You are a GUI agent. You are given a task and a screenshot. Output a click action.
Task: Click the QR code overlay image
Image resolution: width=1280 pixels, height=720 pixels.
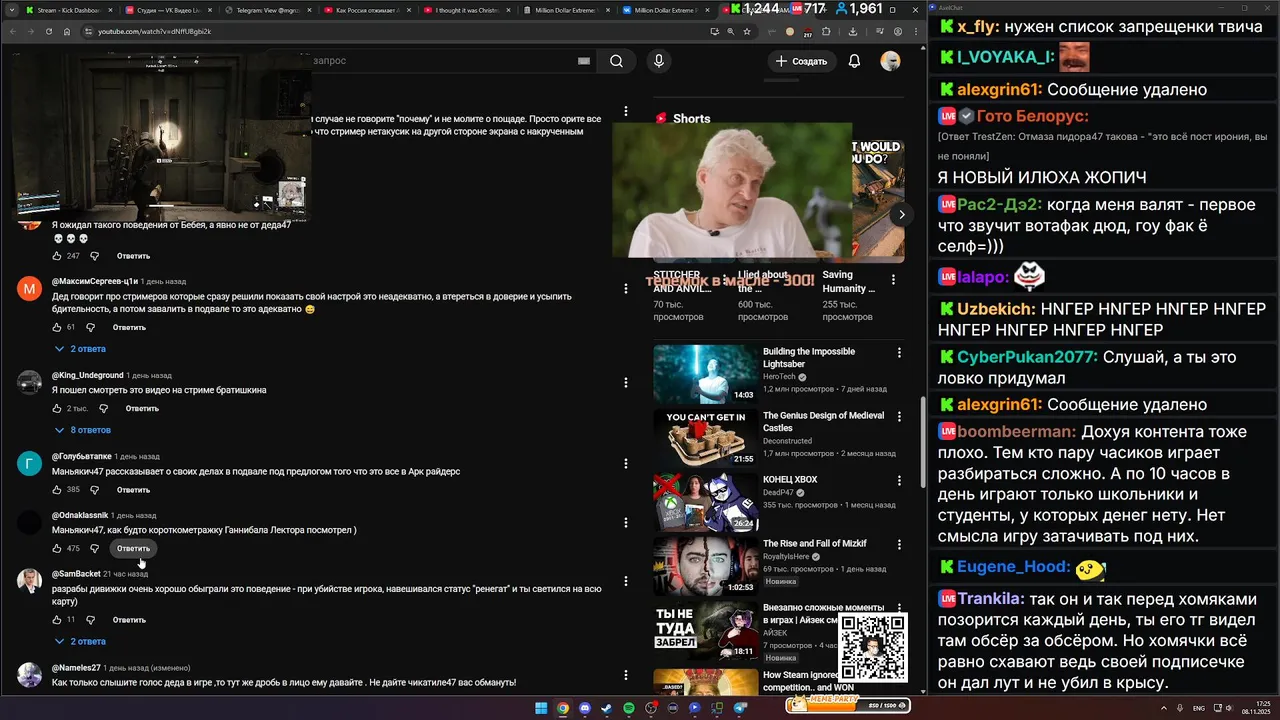point(873,647)
